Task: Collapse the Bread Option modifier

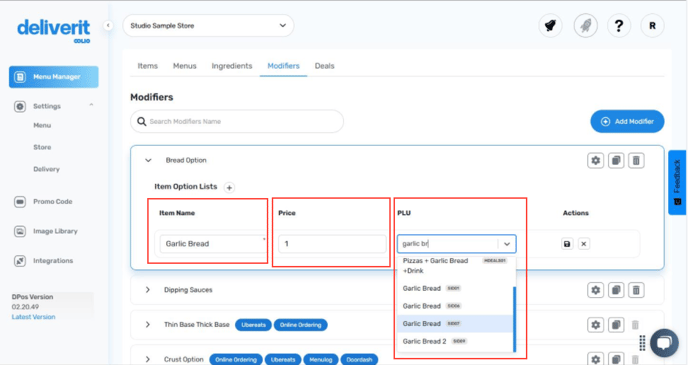Action: (x=148, y=161)
